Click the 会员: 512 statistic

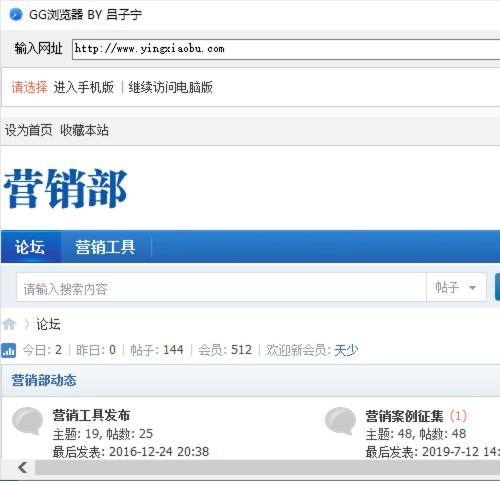coord(225,350)
